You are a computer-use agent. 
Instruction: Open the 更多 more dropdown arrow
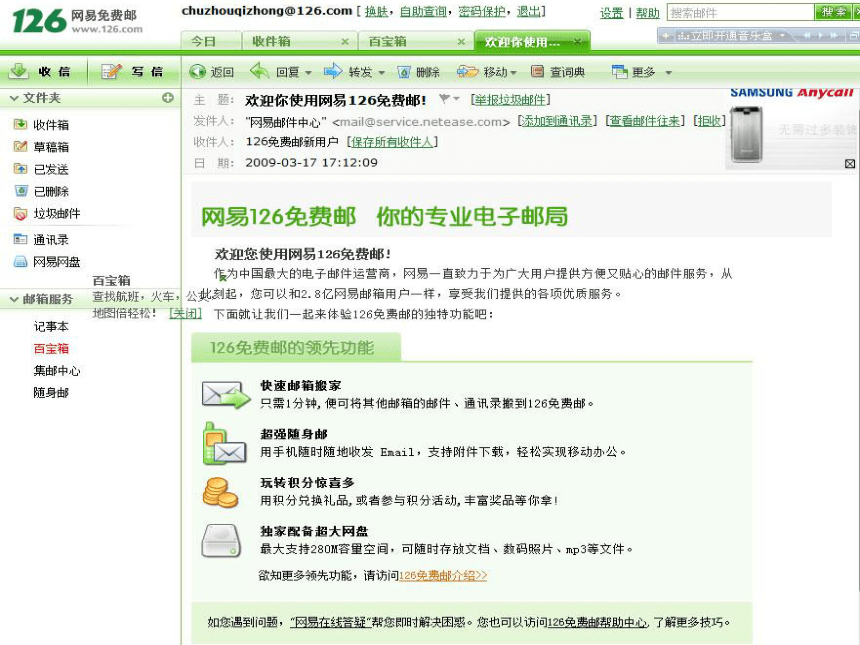[668, 72]
